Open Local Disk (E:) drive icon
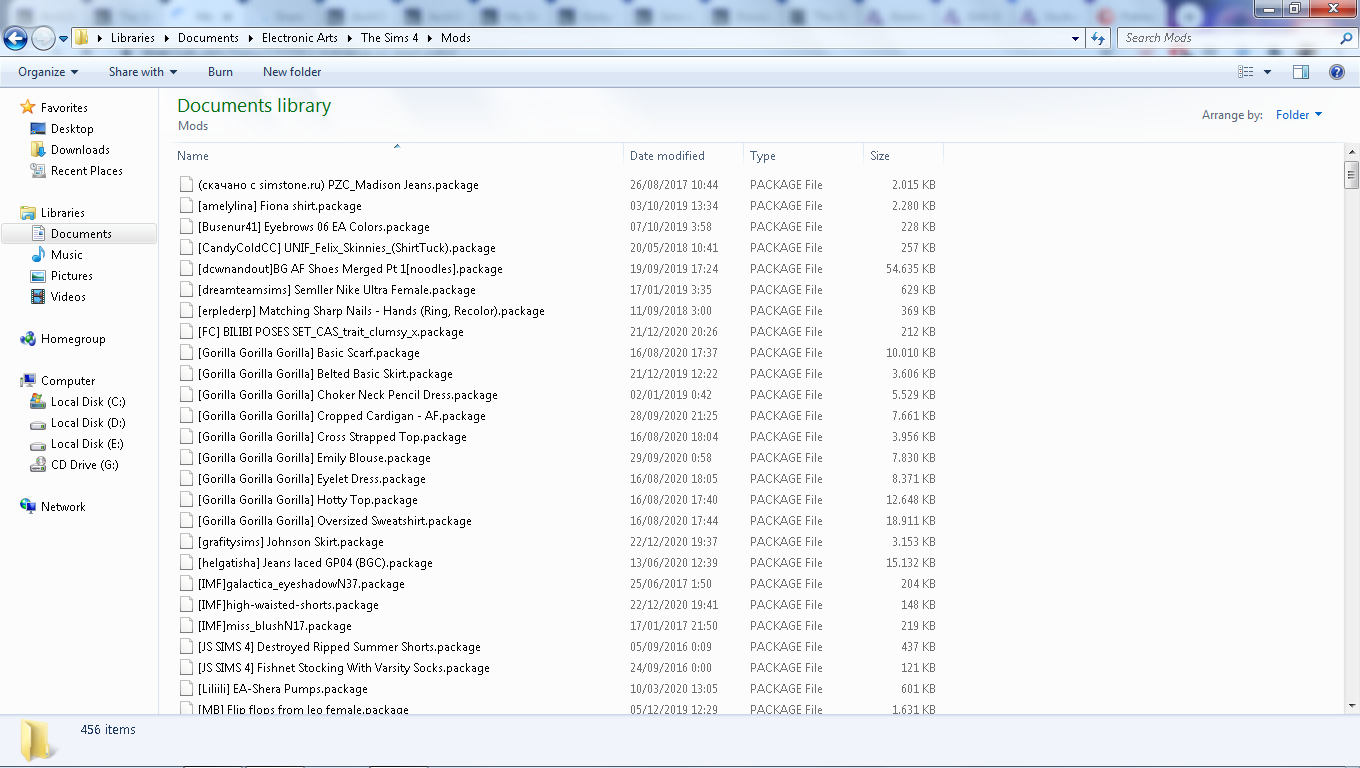This screenshot has width=1360, height=768. (x=38, y=444)
